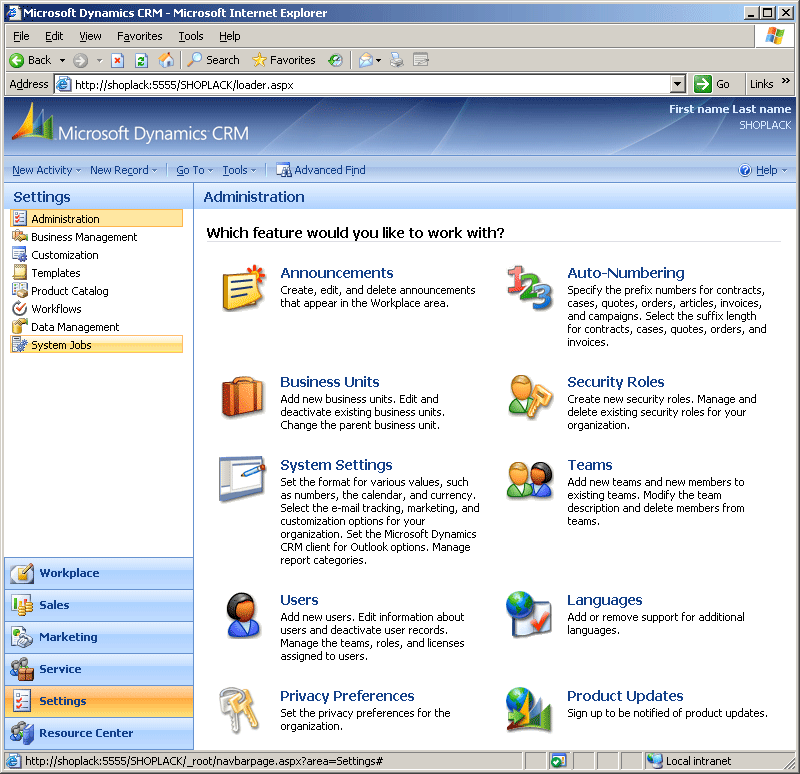This screenshot has width=800, height=774.
Task: Open the Favorites menu
Action: click(140, 36)
